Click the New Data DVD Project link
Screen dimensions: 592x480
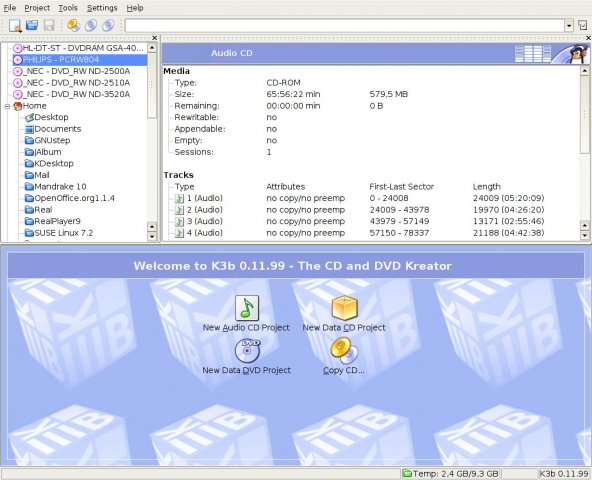pos(247,370)
